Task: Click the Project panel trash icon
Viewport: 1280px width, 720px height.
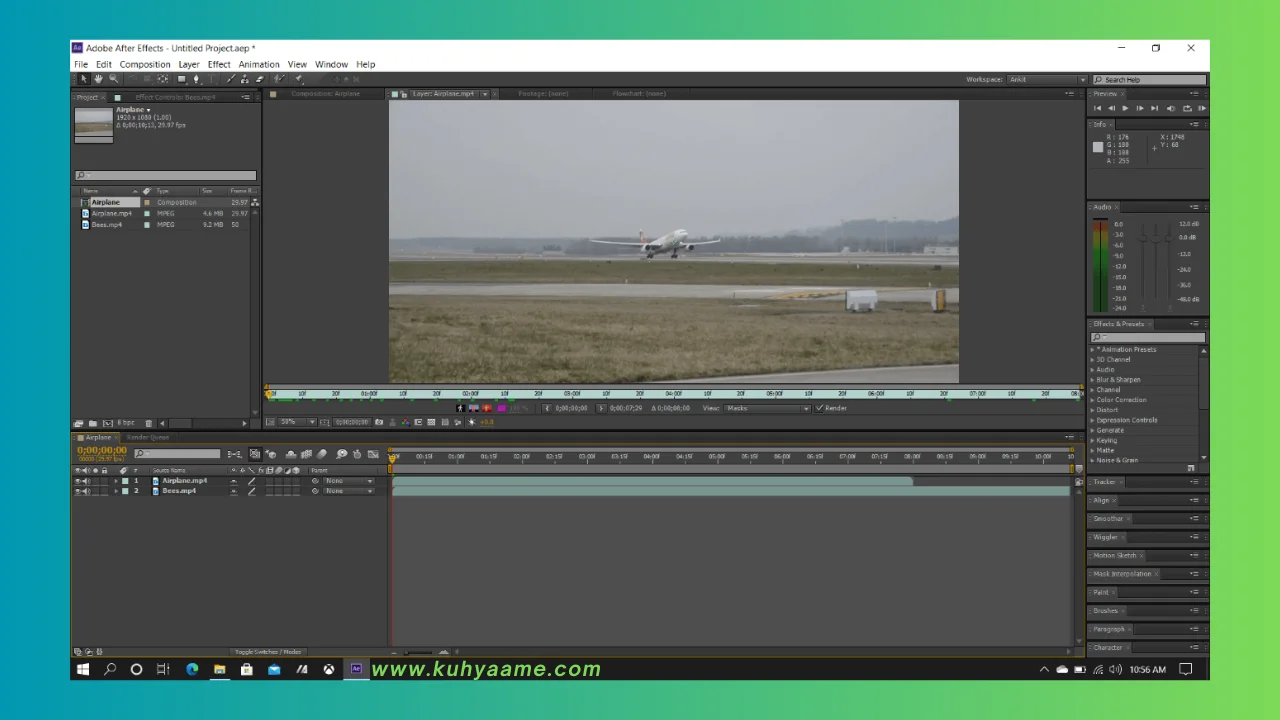Action: point(149,423)
